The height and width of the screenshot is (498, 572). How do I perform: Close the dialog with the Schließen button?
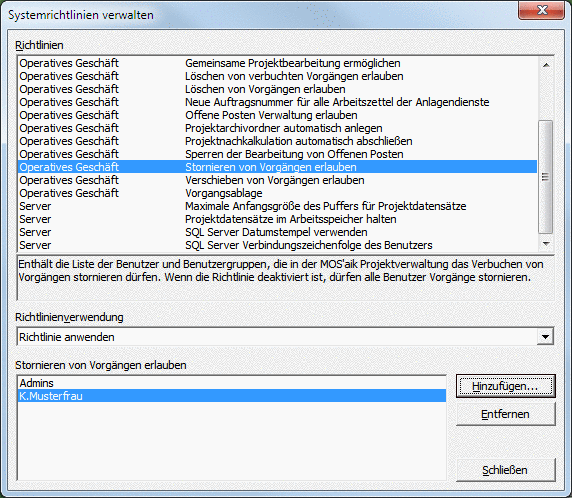click(506, 470)
